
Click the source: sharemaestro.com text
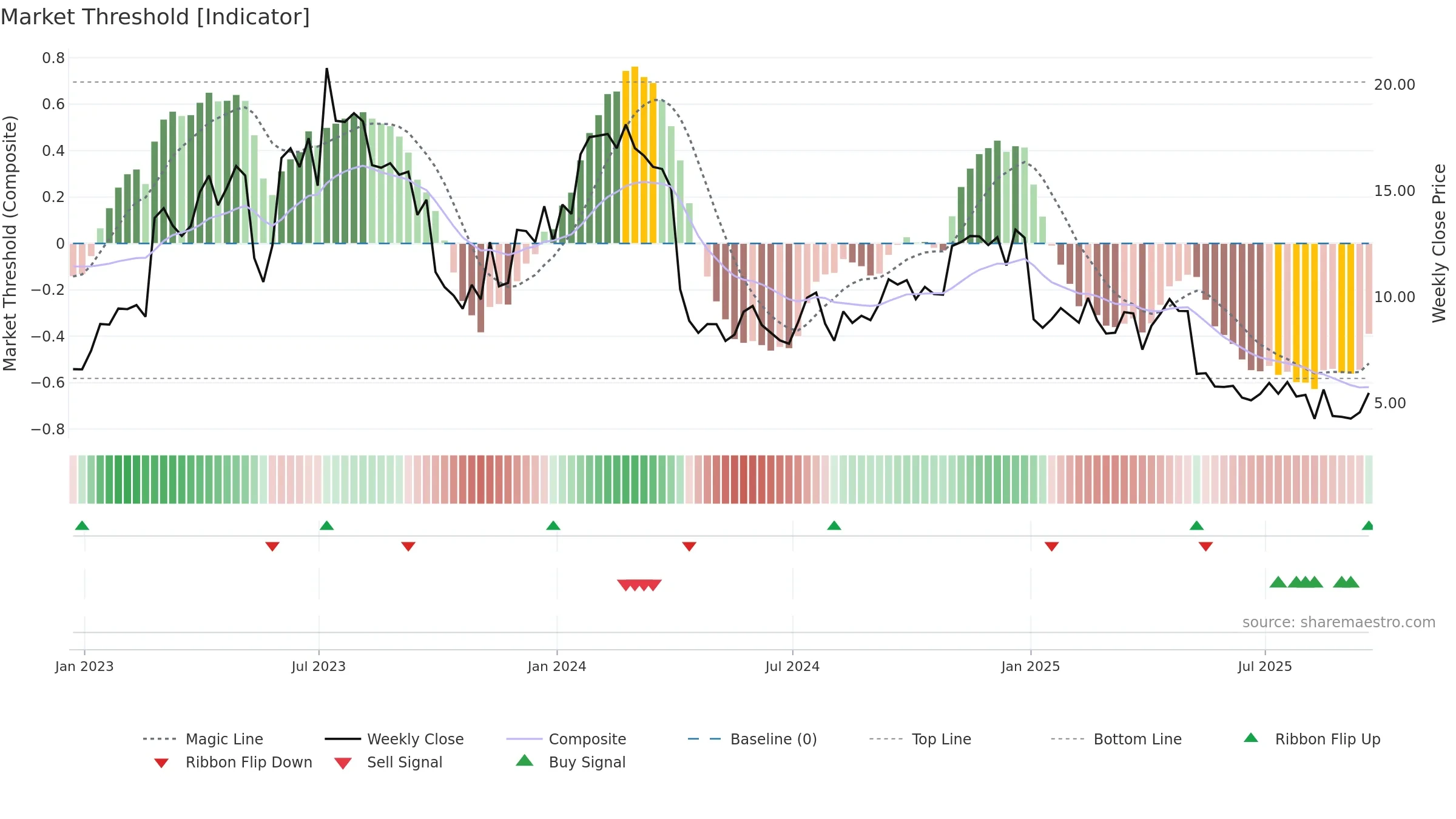click(1339, 622)
